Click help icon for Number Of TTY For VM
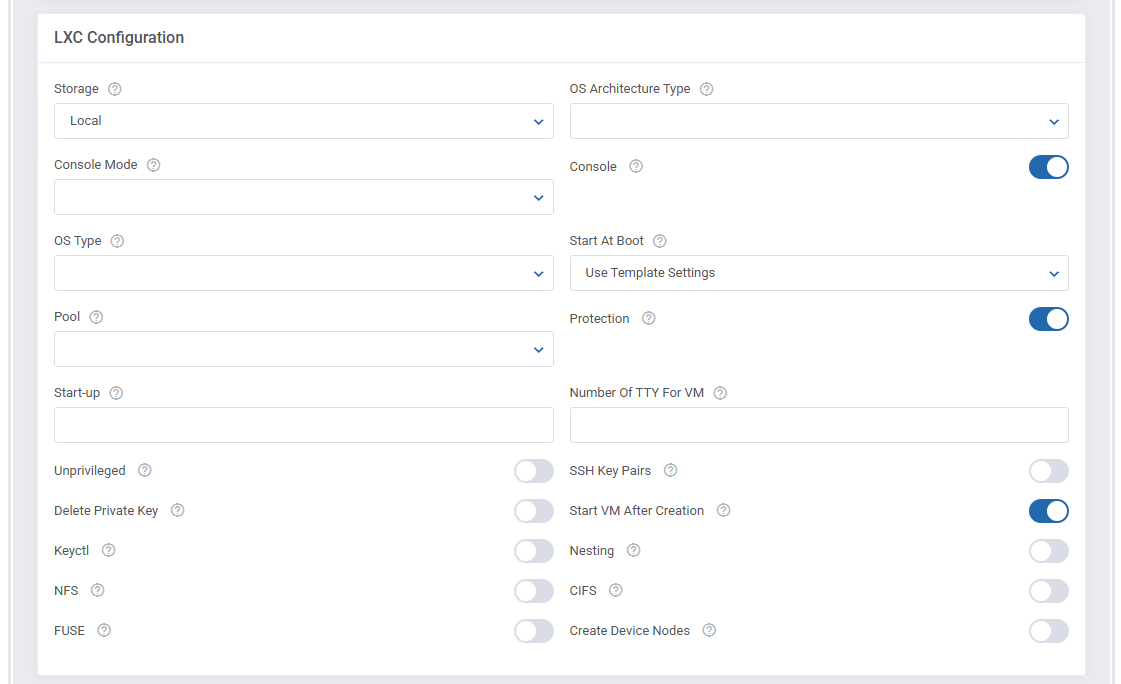 point(720,393)
